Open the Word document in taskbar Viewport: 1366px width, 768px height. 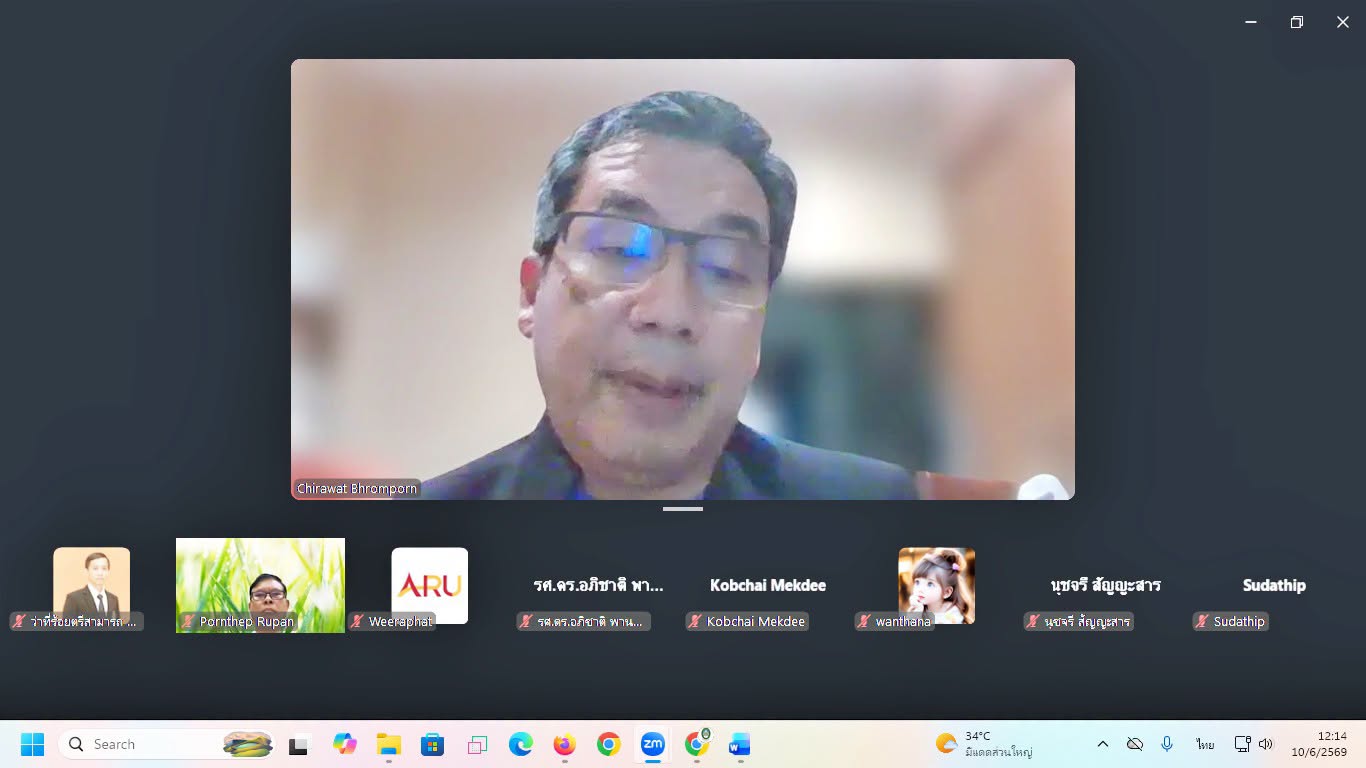click(740, 744)
